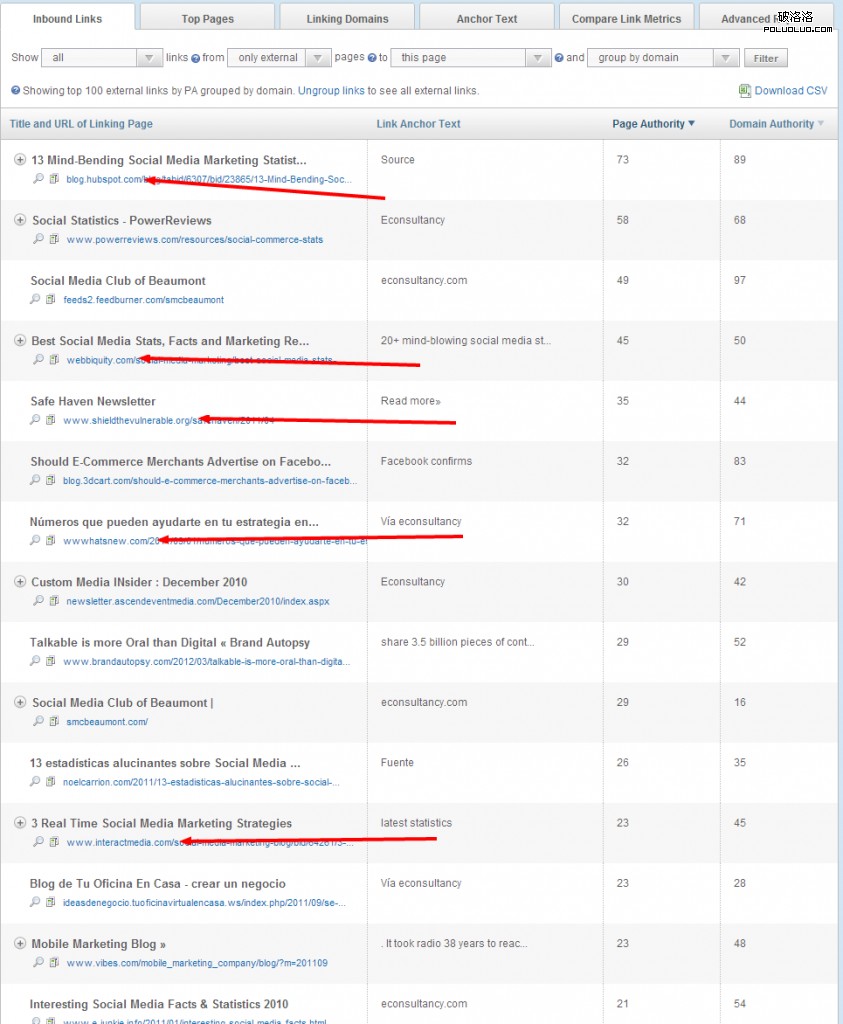Click page icon beside www.vibes.com URL
Image resolution: width=843 pixels, height=1024 pixels.
pos(55,962)
